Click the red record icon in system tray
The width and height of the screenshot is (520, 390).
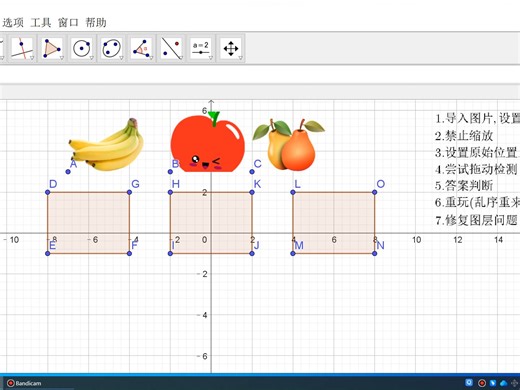(482, 383)
